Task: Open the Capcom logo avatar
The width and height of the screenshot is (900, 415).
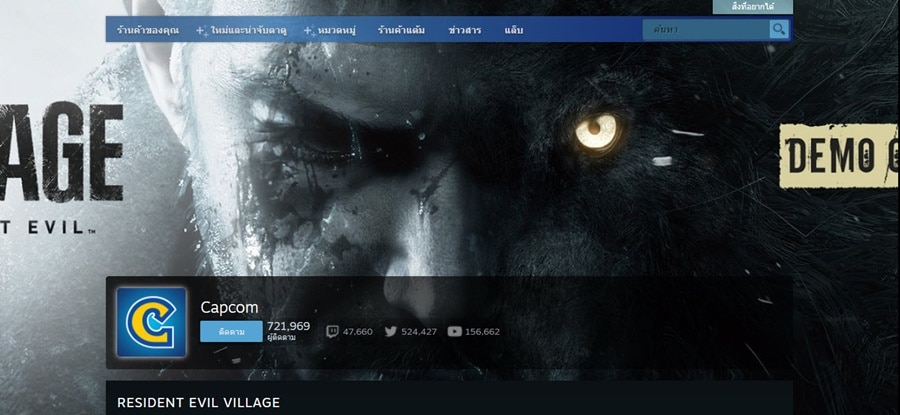Action: pos(152,322)
